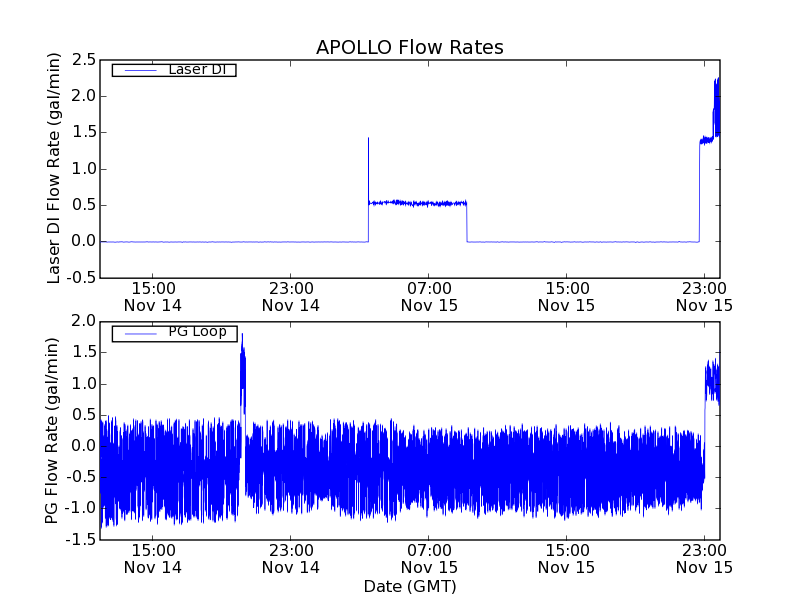Click the 2.5 tick on Laser DI axis
Image resolution: width=800 pixels, height=600 pixels.
pos(84,60)
